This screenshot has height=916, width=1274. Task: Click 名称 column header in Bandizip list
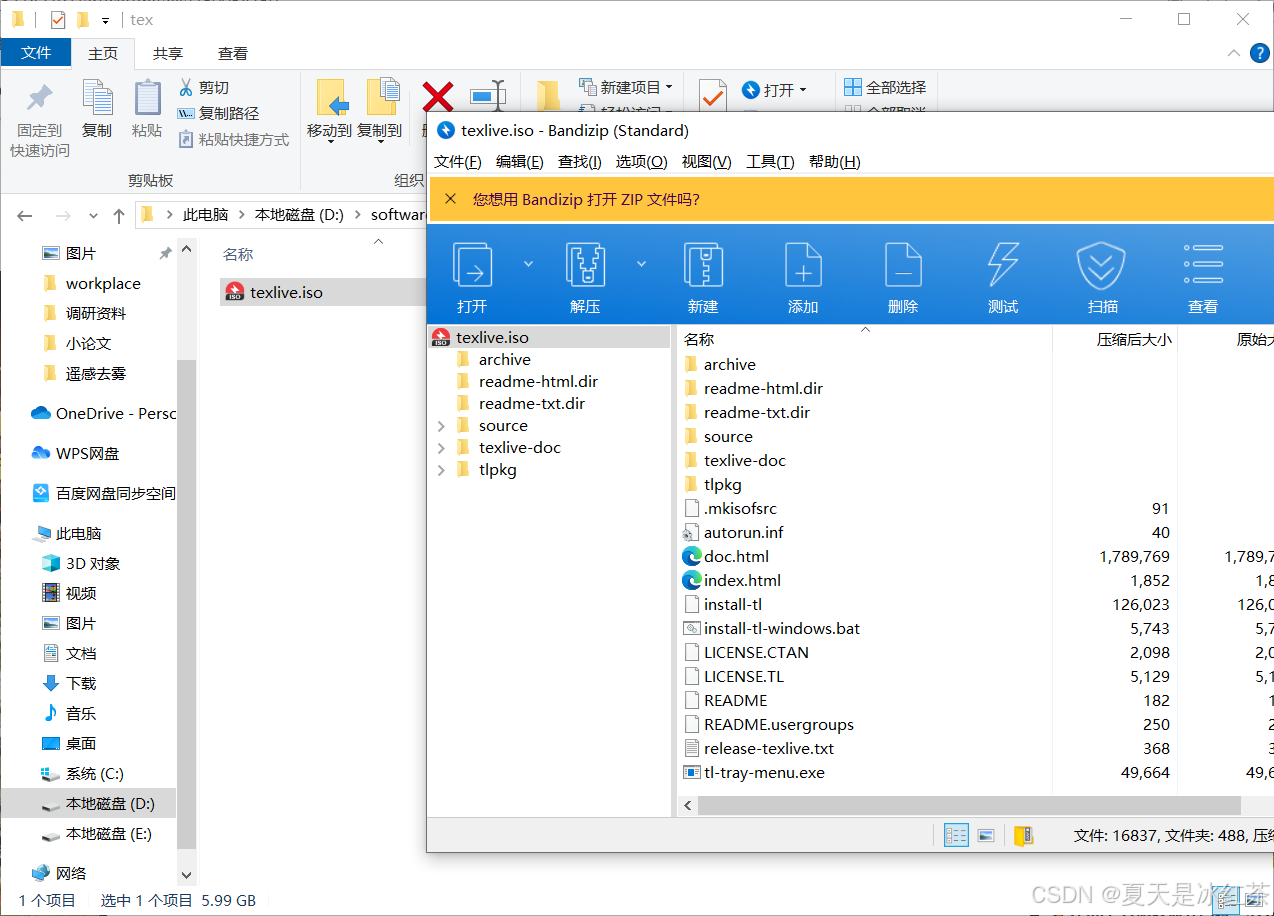tap(699, 340)
